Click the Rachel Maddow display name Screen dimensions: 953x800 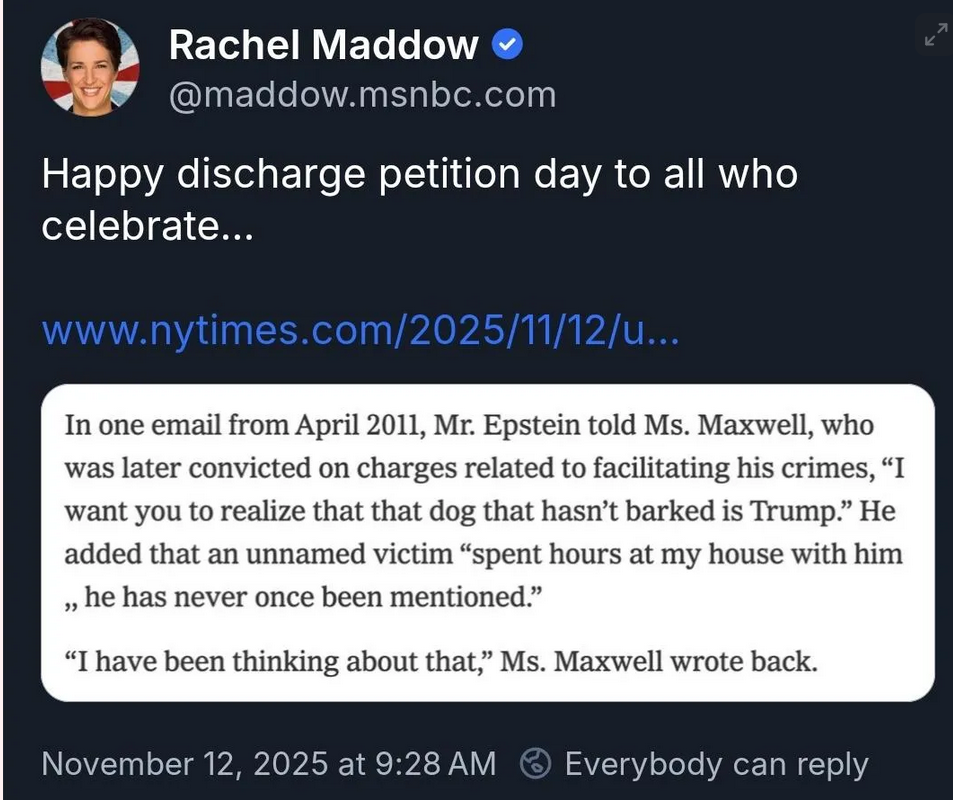coord(323,45)
